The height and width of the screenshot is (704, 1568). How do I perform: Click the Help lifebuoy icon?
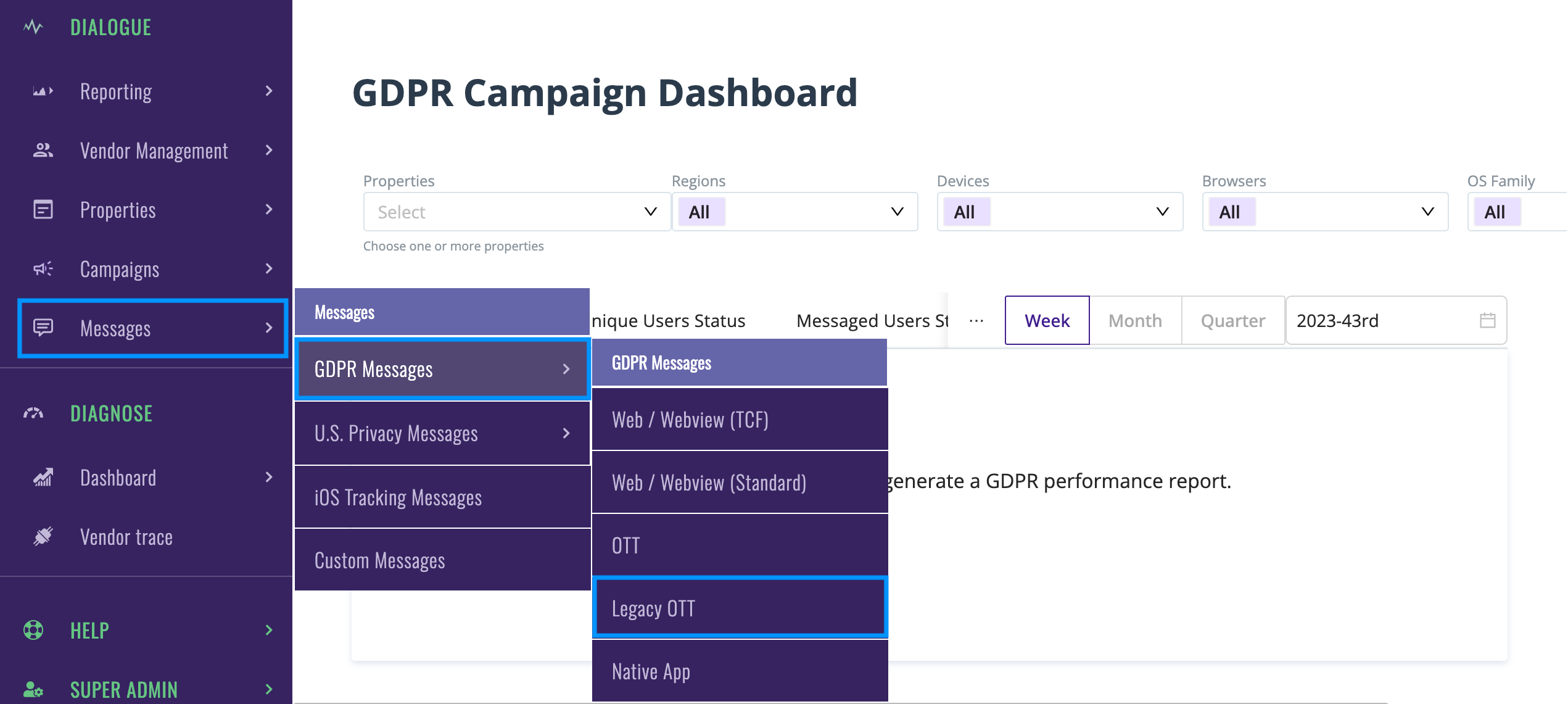33,630
